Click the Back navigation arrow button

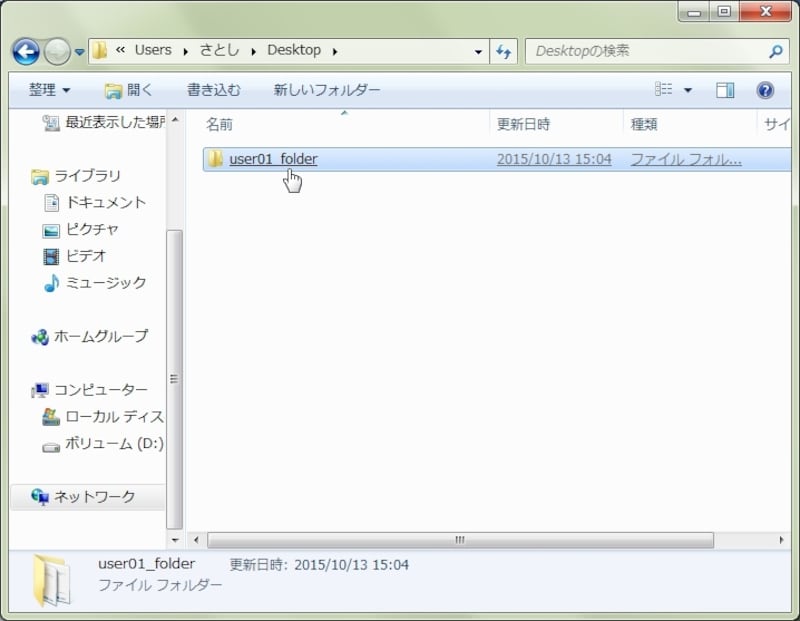tap(26, 51)
